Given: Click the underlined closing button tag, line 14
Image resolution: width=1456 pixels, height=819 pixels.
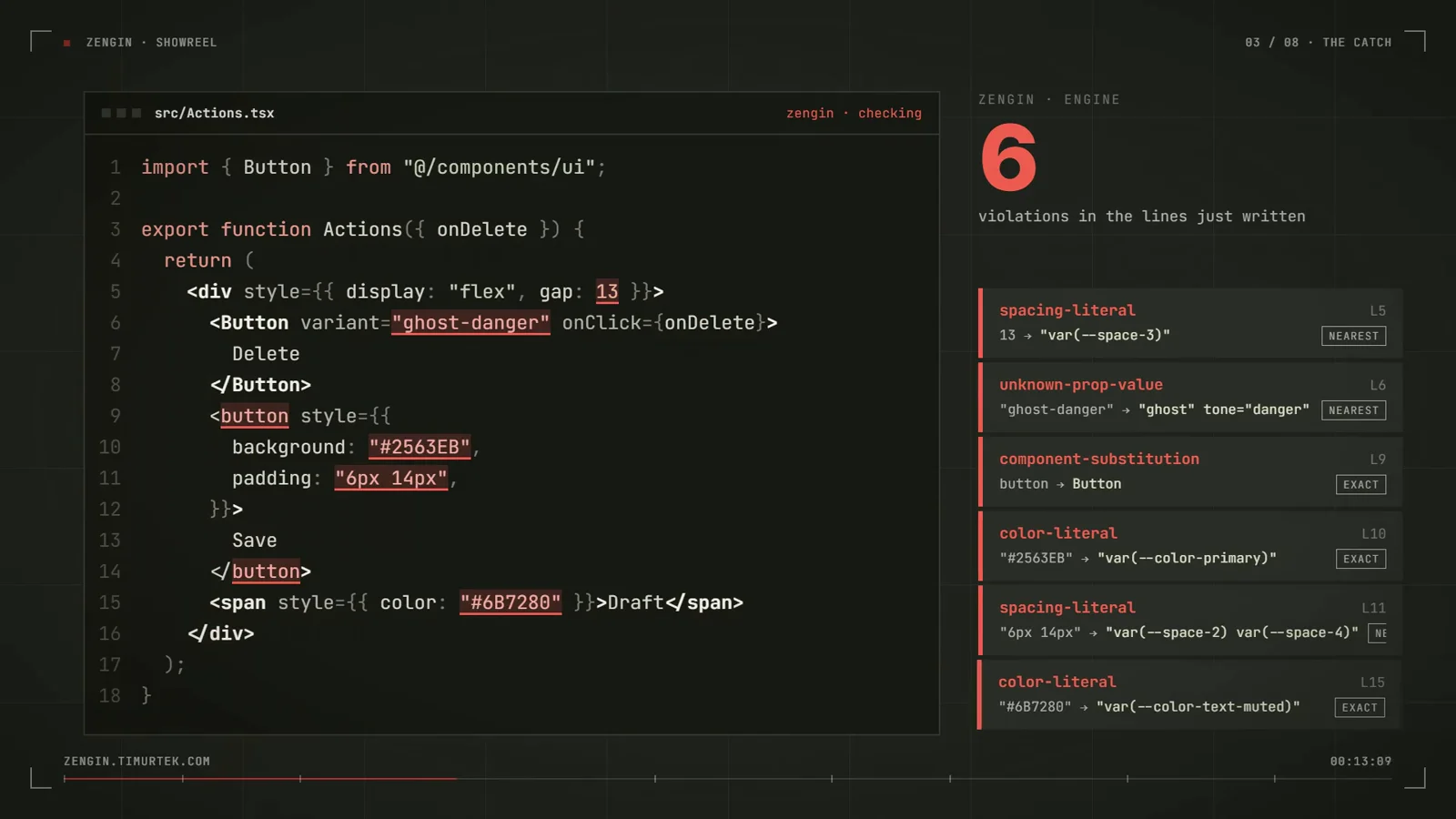Looking at the screenshot, I should pyautogui.click(x=266, y=571).
